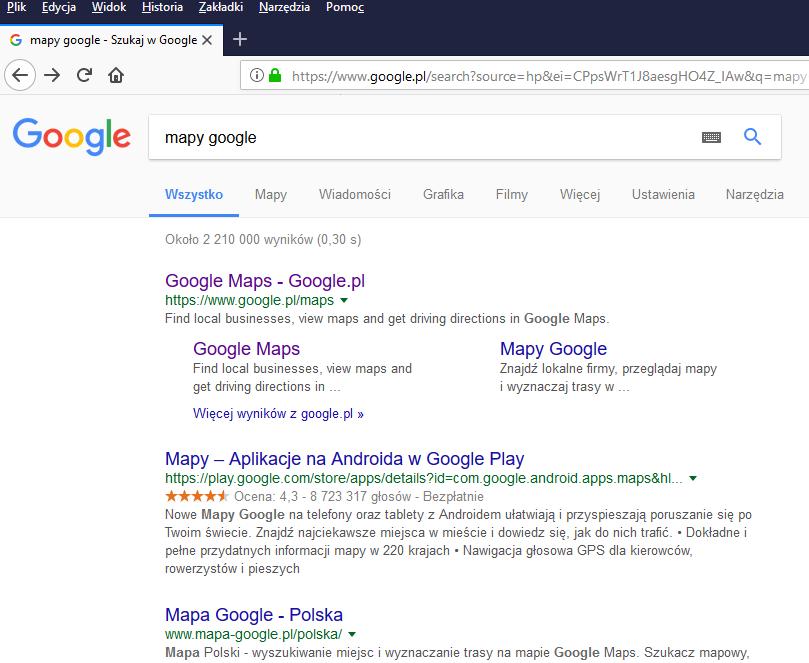809x663 pixels.
Task: Click the https://www.google.pl/maps green URL
Action: (x=249, y=300)
